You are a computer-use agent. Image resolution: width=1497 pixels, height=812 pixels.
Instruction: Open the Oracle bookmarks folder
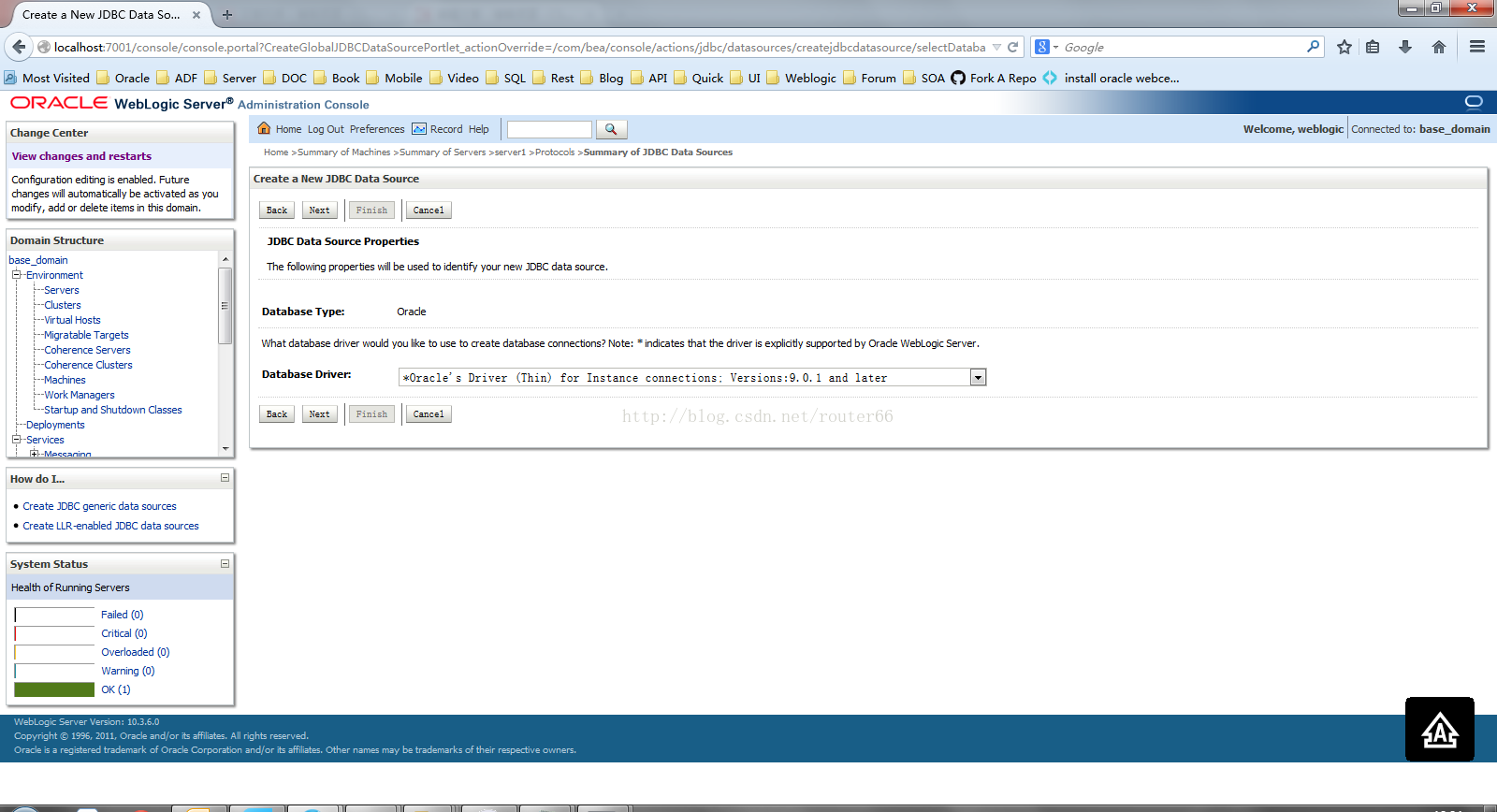[124, 78]
